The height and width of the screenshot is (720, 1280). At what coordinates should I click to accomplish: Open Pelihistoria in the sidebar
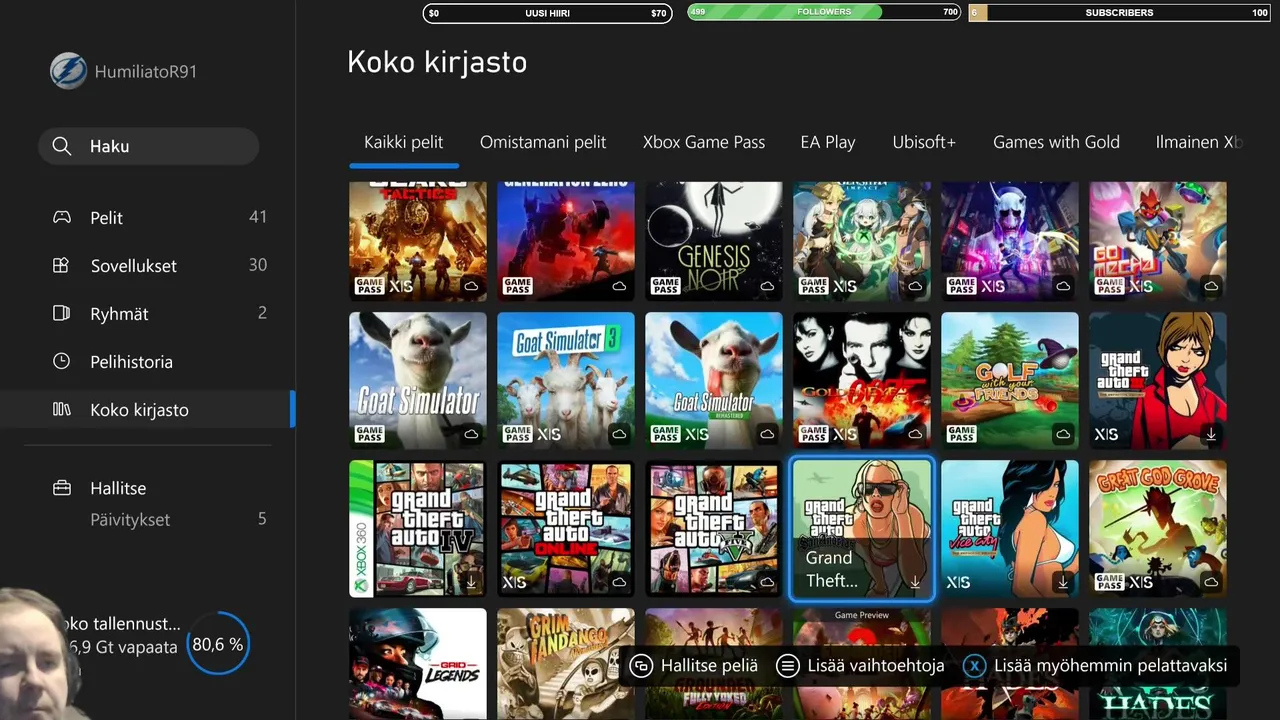148,362
